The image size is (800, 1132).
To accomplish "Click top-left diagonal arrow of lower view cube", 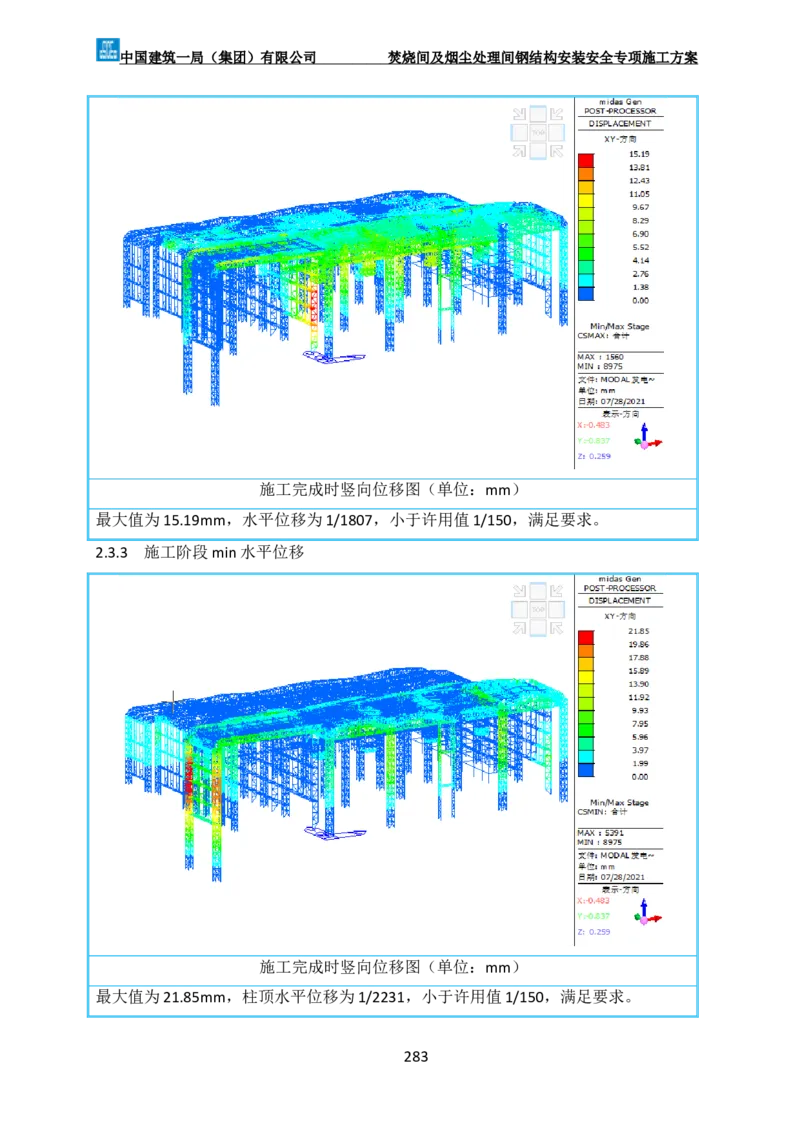I will (519, 590).
